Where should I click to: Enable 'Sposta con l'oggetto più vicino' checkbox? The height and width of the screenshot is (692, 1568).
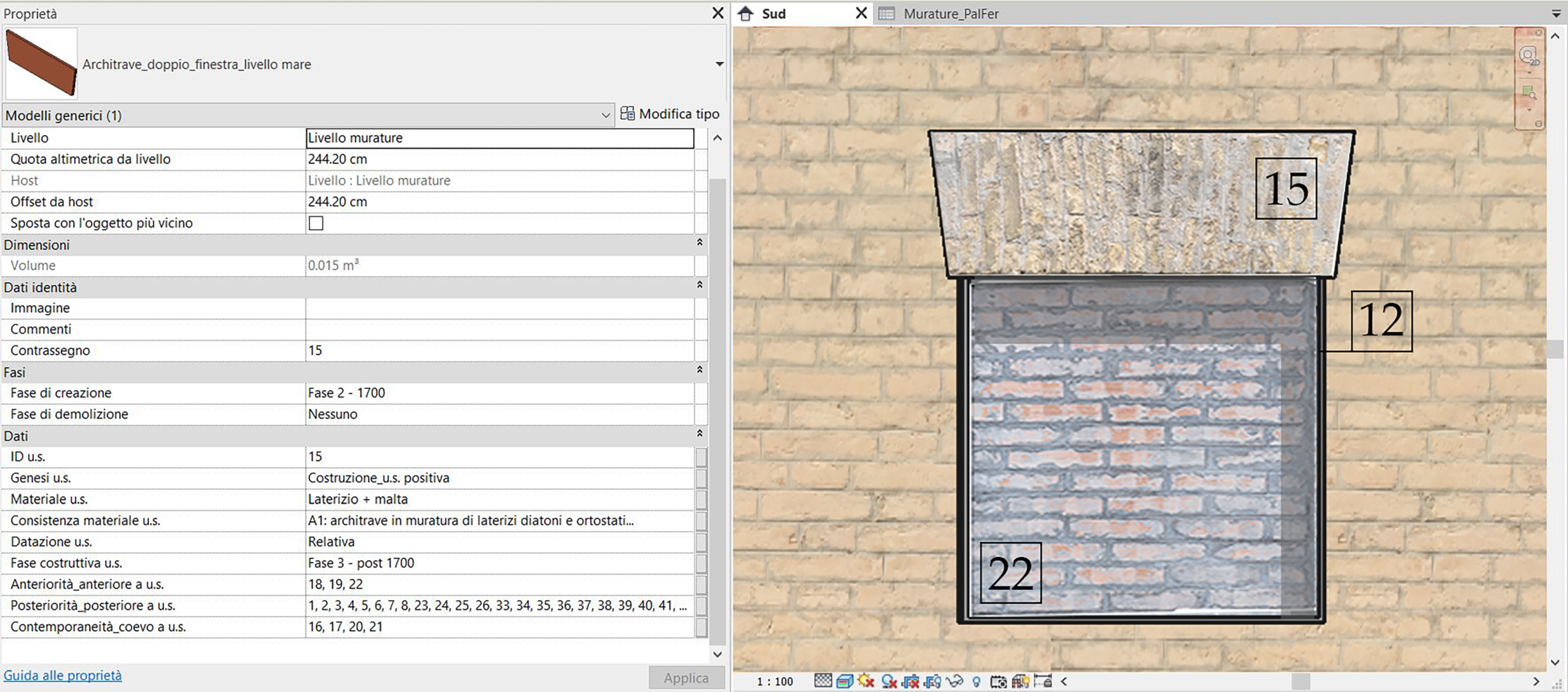pos(316,223)
